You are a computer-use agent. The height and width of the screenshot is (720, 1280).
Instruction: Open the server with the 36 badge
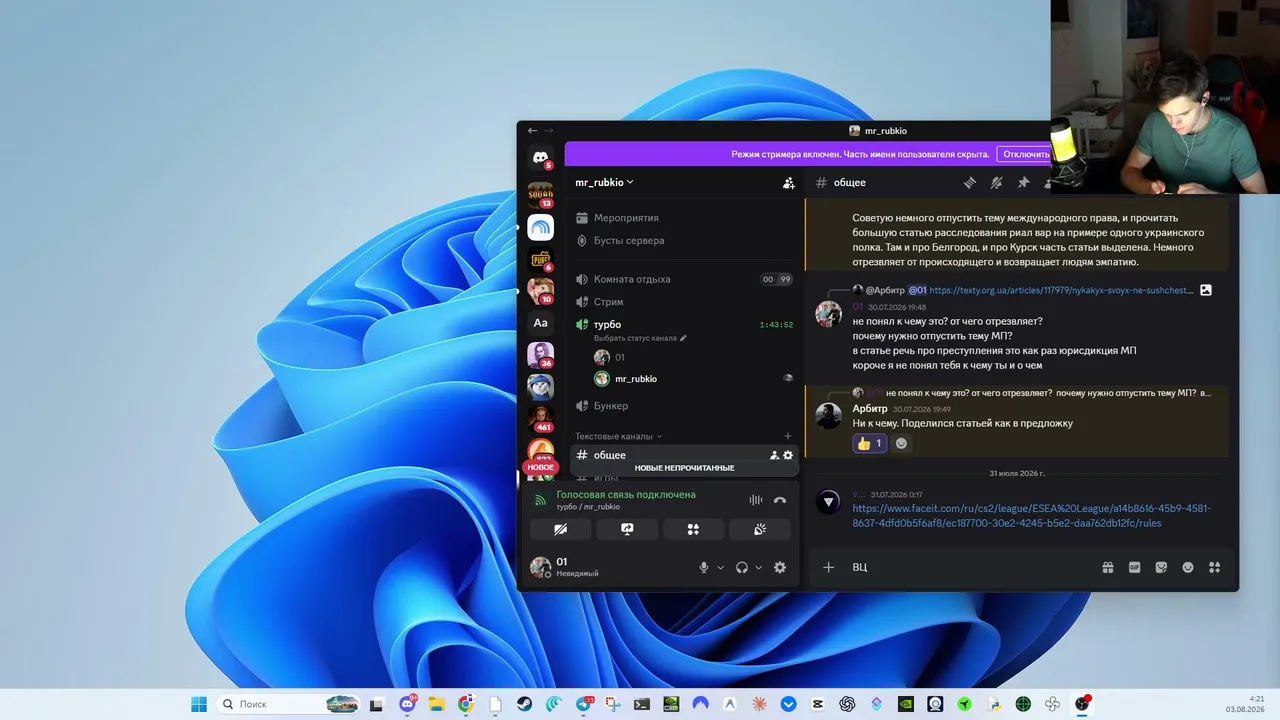(540, 355)
